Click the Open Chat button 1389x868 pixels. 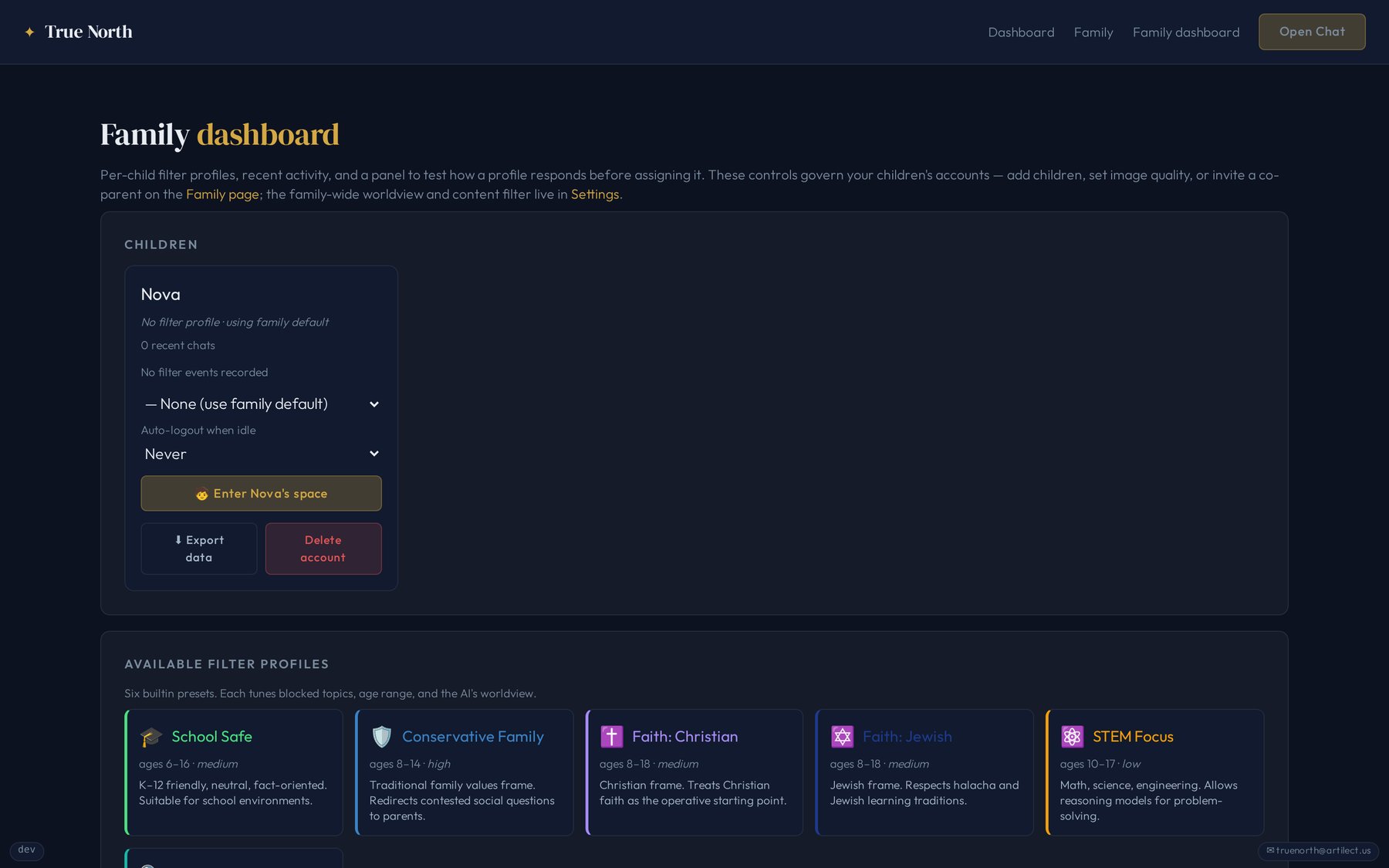[x=1312, y=32]
